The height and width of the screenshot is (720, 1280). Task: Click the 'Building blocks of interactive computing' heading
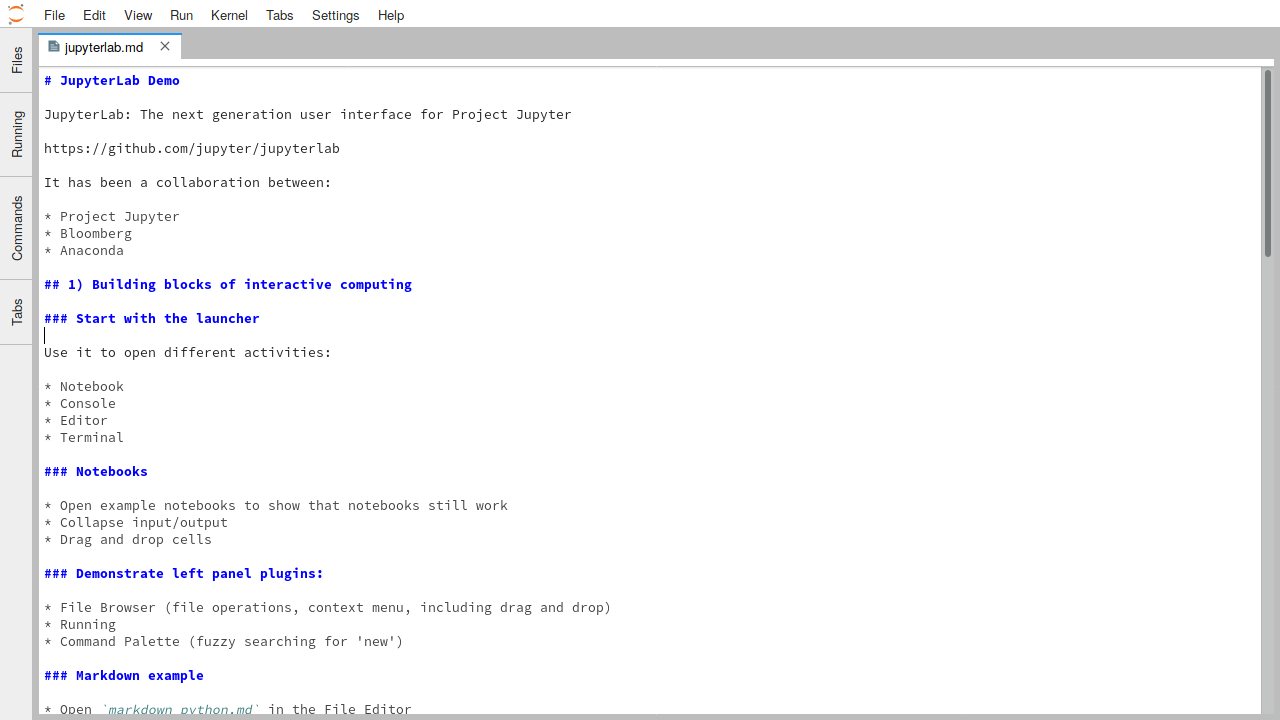pyautogui.click(x=228, y=284)
